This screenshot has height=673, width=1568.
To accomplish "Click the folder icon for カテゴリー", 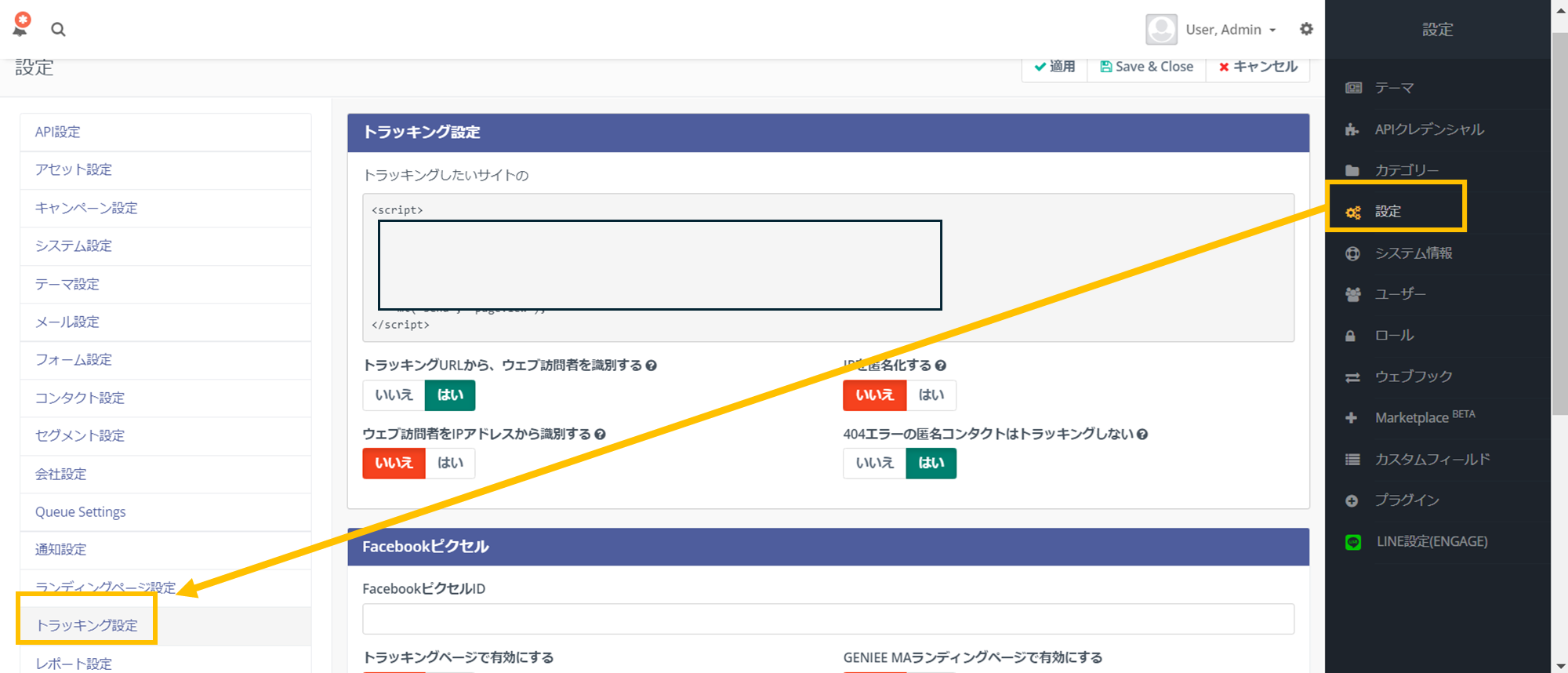I will 1352,170.
